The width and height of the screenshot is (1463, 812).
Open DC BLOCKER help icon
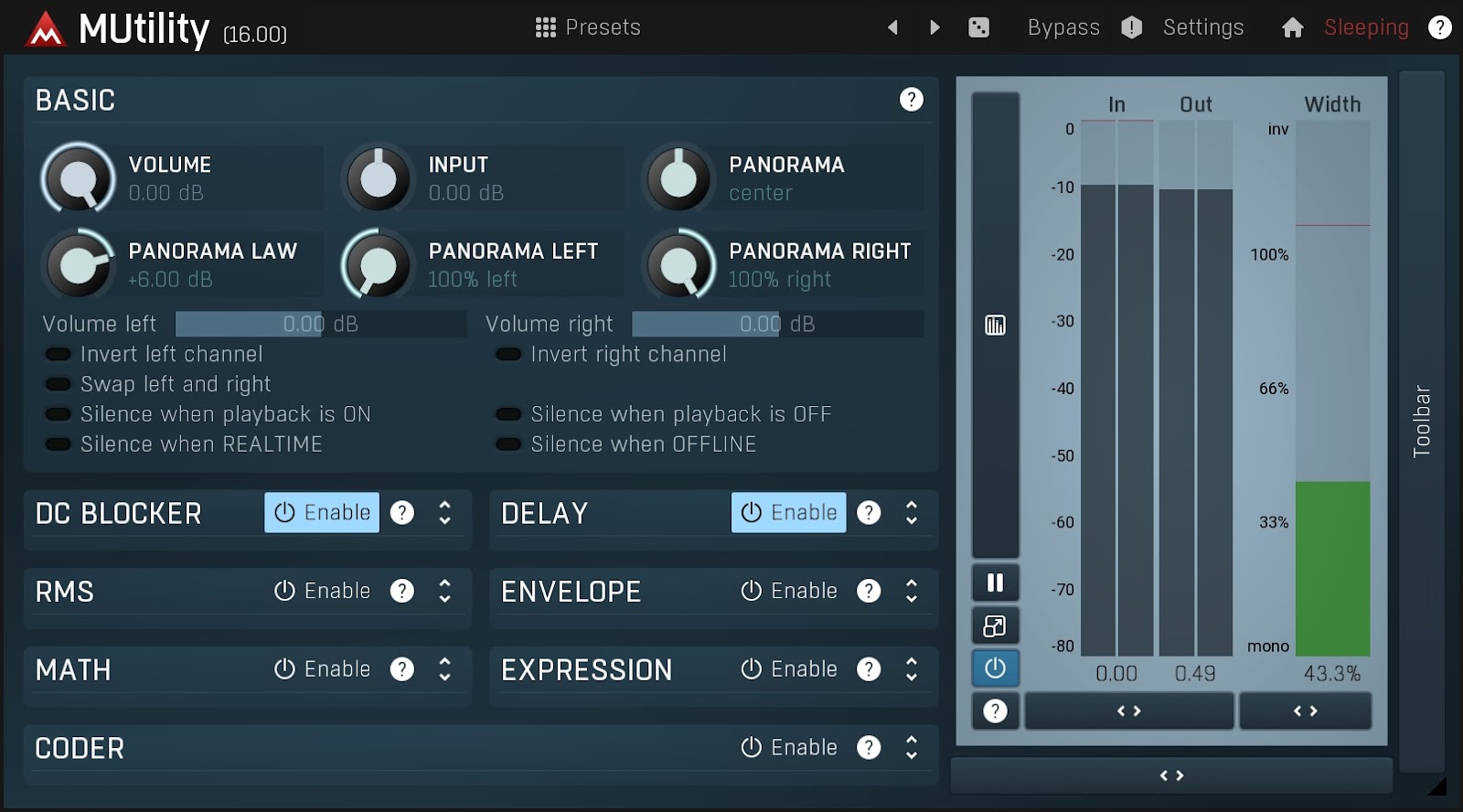point(402,513)
